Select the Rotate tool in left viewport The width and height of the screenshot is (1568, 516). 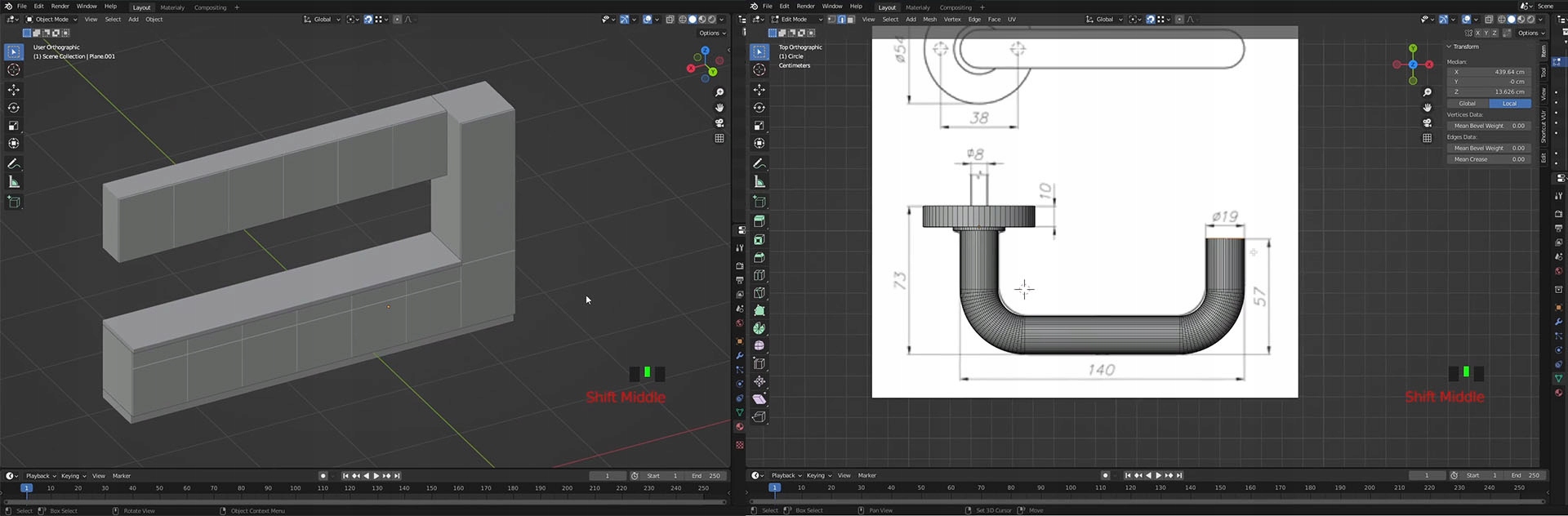[x=14, y=108]
